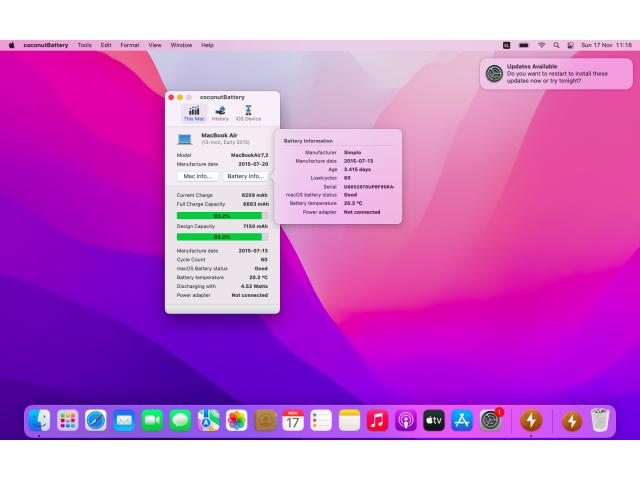
Task: Click running coconutBattery icon in Dock
Action: 531,420
